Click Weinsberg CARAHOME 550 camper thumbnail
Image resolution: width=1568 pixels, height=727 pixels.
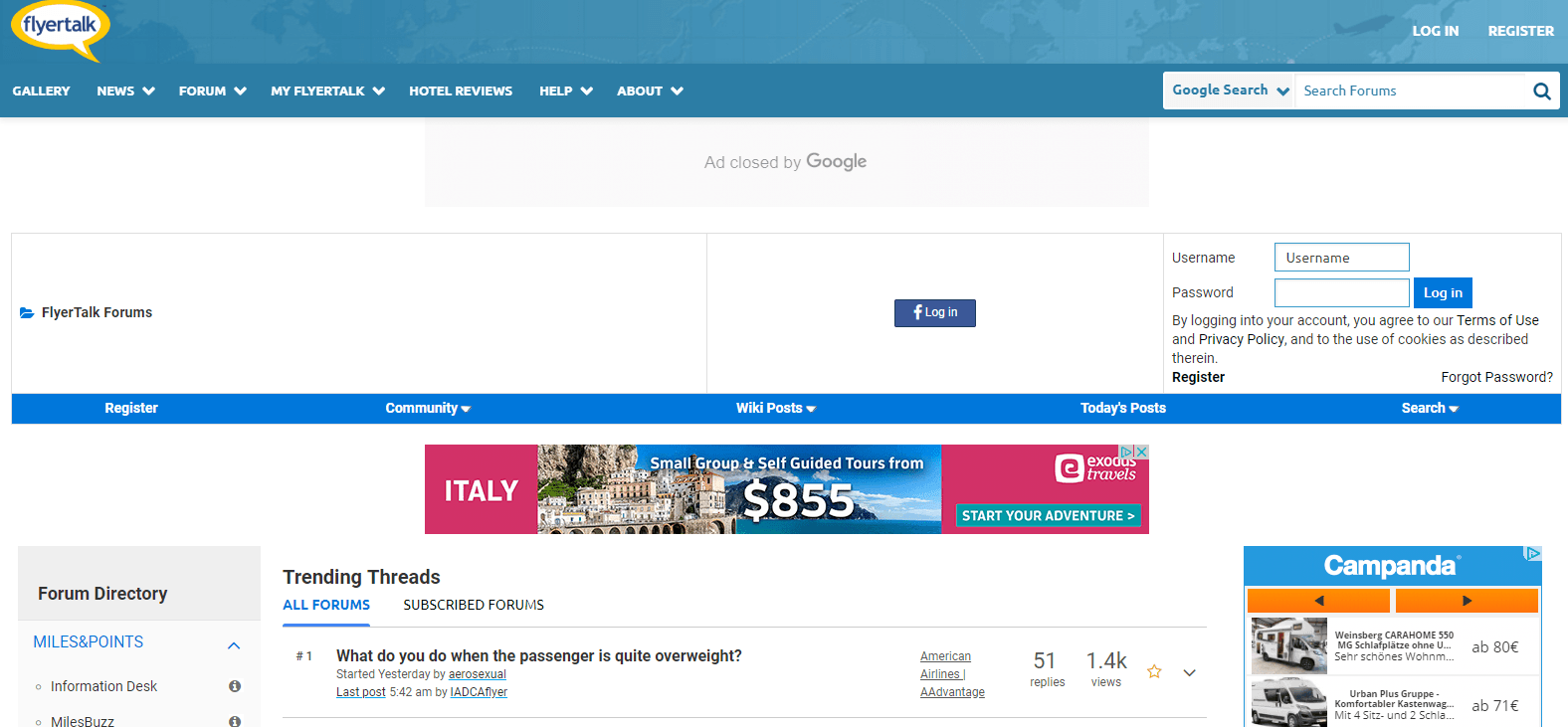click(1289, 645)
